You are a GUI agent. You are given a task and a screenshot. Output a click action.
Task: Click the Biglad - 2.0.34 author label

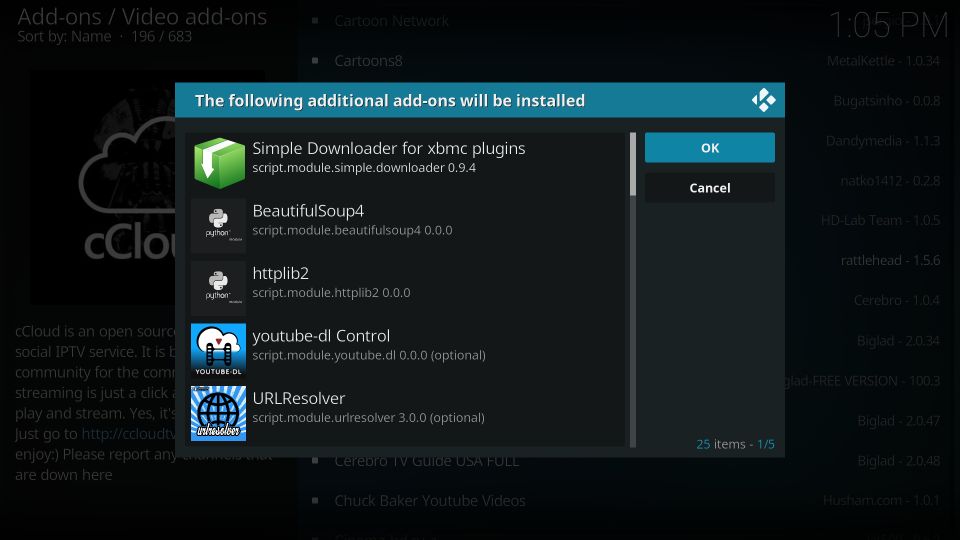coord(898,340)
